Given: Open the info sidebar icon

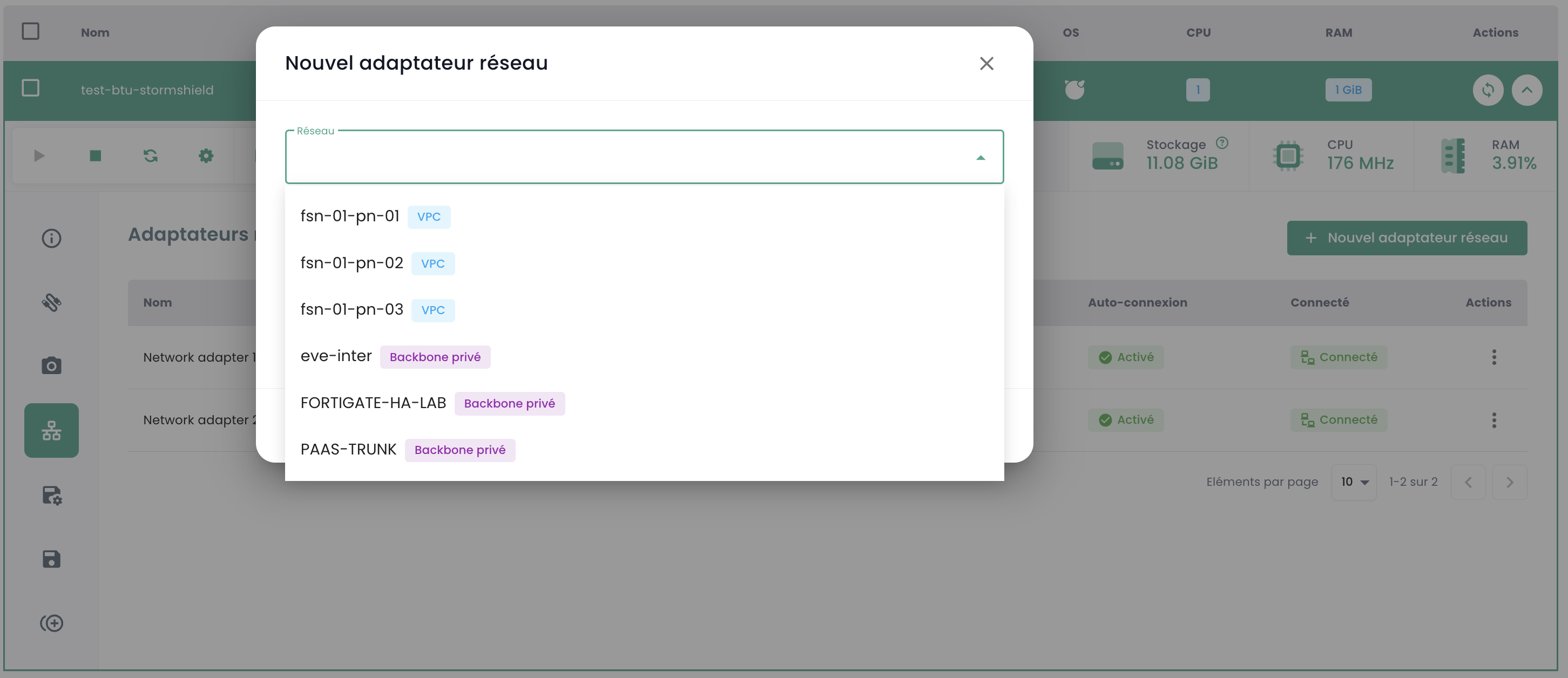Looking at the screenshot, I should 51,238.
